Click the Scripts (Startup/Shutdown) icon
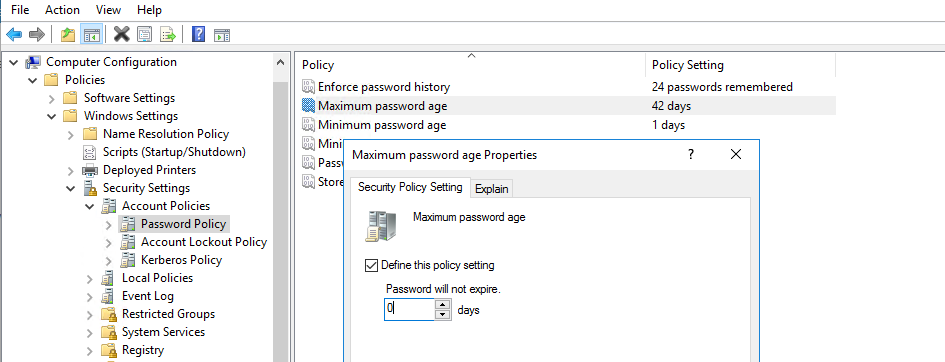This screenshot has height=362, width=945. click(x=90, y=152)
